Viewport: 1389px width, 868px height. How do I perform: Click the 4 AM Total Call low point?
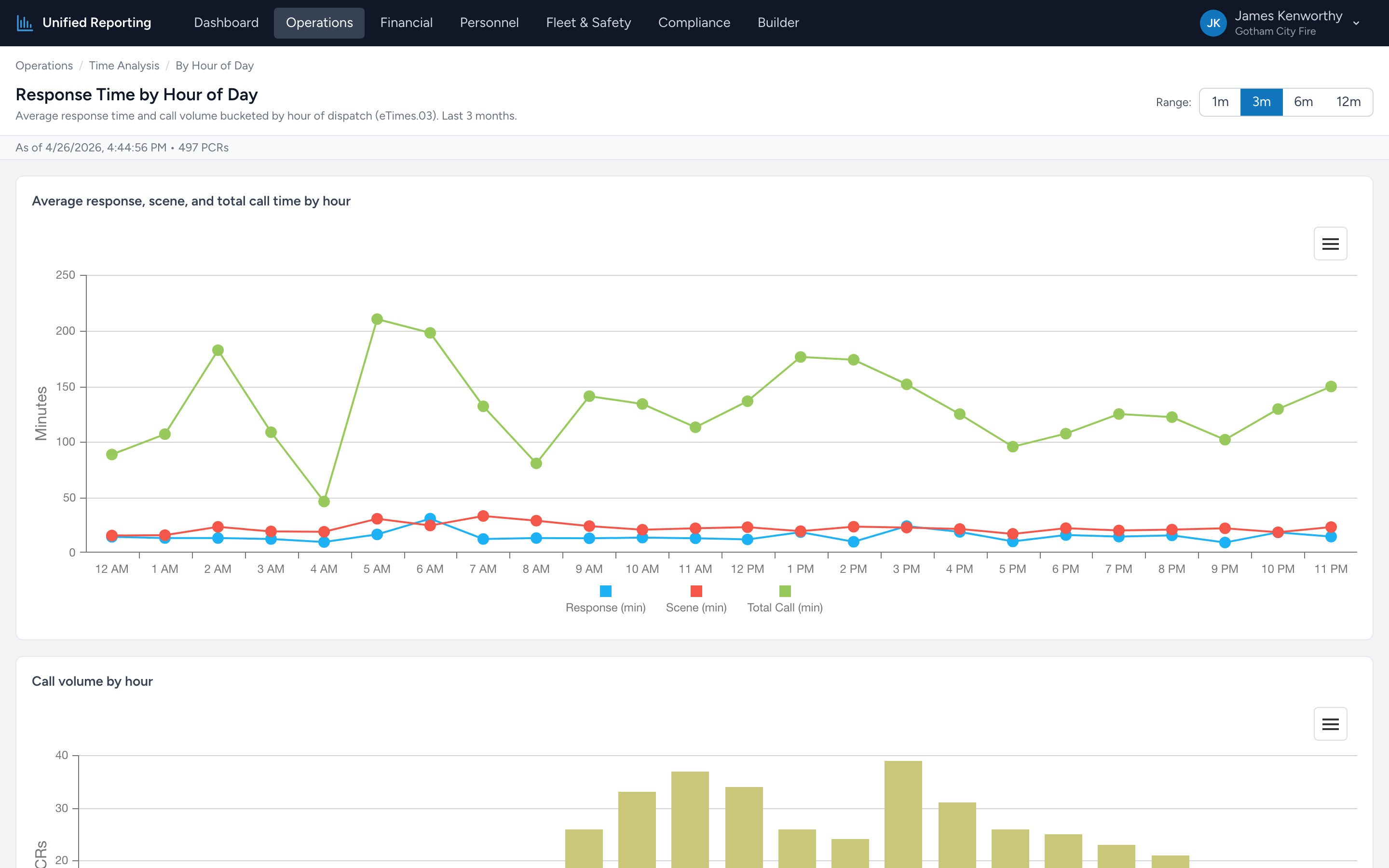coord(324,502)
